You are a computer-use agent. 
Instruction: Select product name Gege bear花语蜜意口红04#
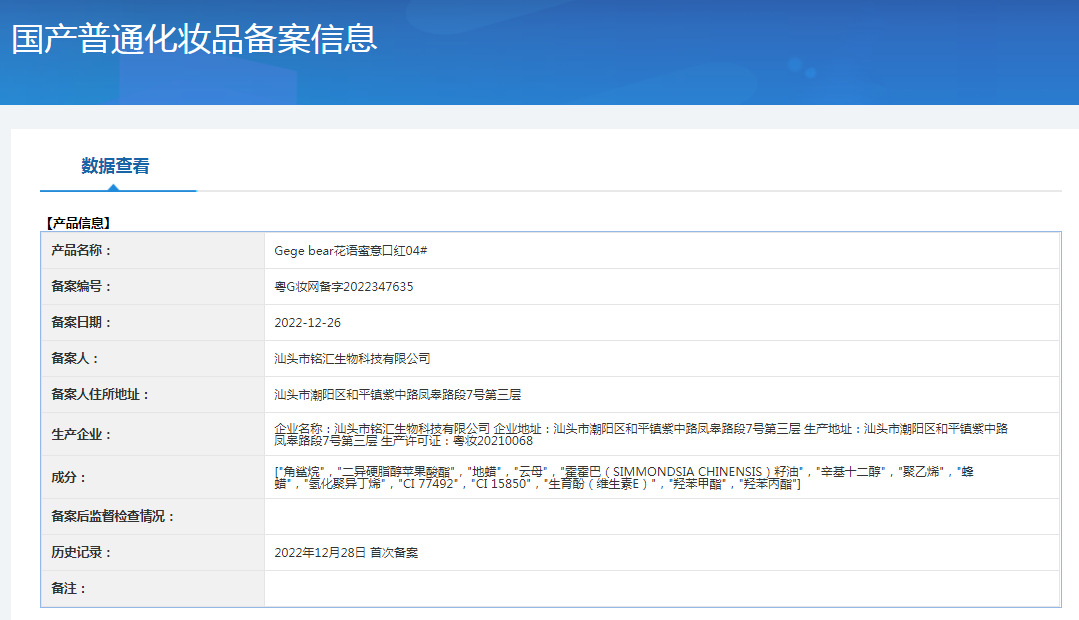point(350,250)
